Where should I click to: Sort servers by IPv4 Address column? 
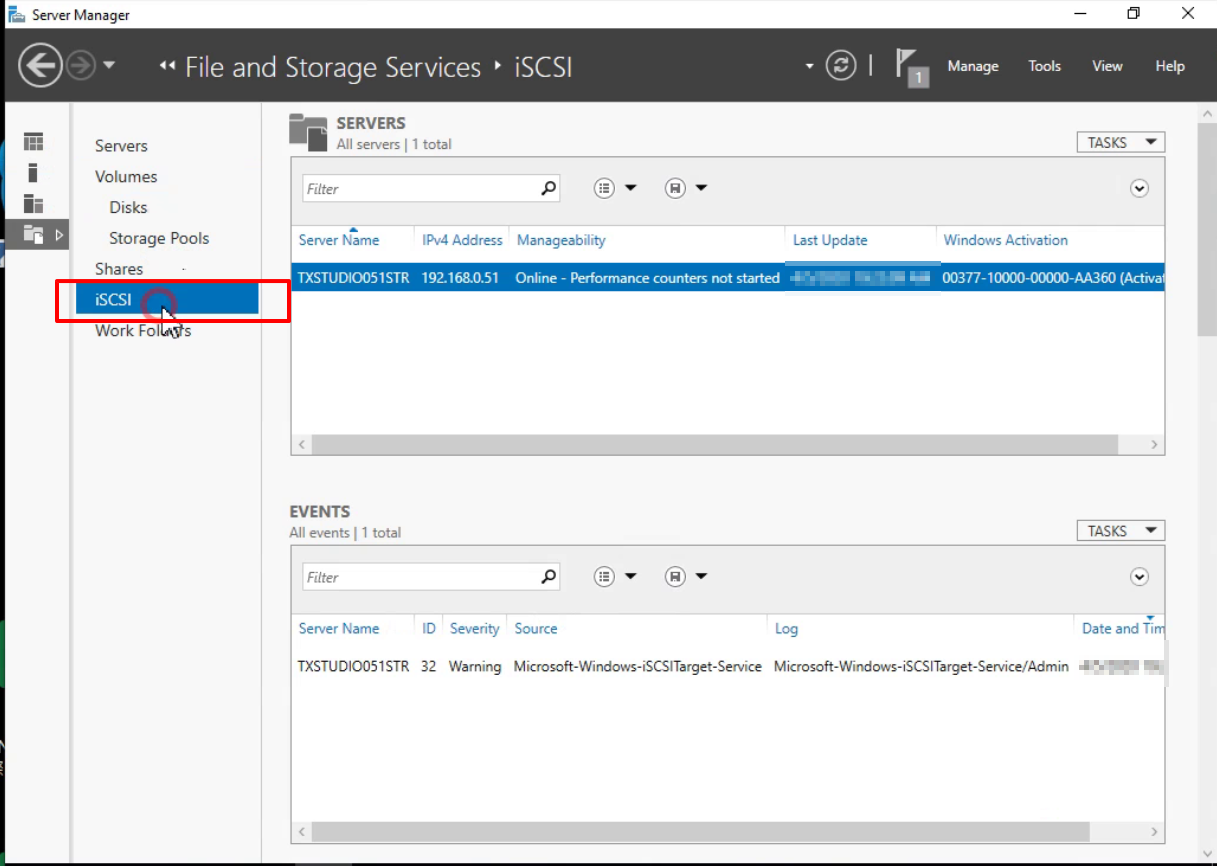[462, 240]
